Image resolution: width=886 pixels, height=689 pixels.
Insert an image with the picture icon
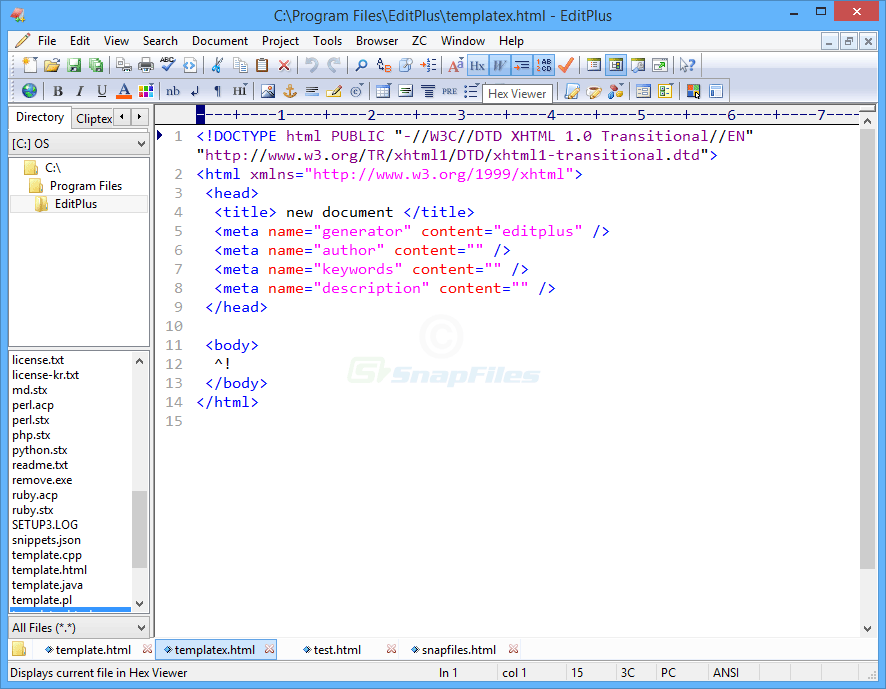pos(268,91)
